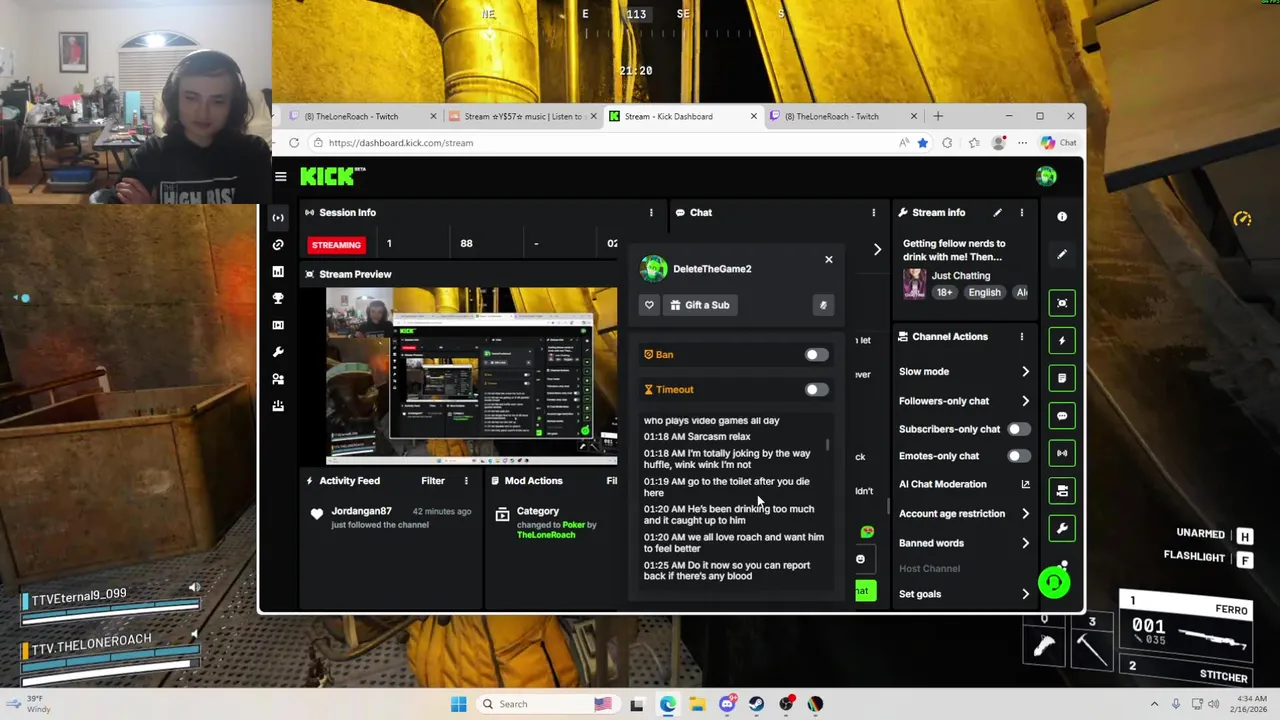Open the community users icon in sidebar
This screenshot has width=1280, height=720.
click(x=278, y=379)
